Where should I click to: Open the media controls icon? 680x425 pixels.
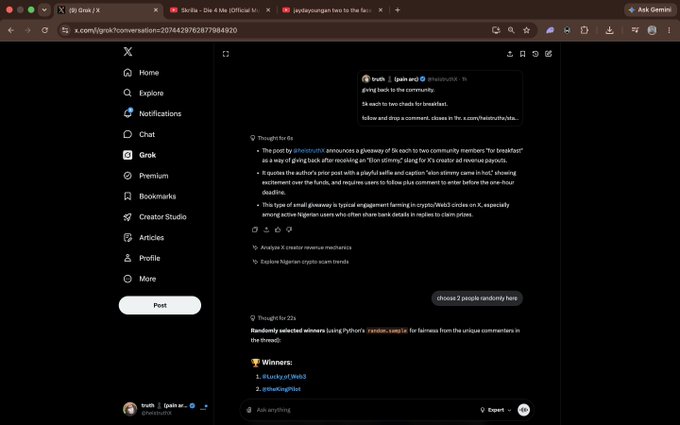(x=635, y=30)
